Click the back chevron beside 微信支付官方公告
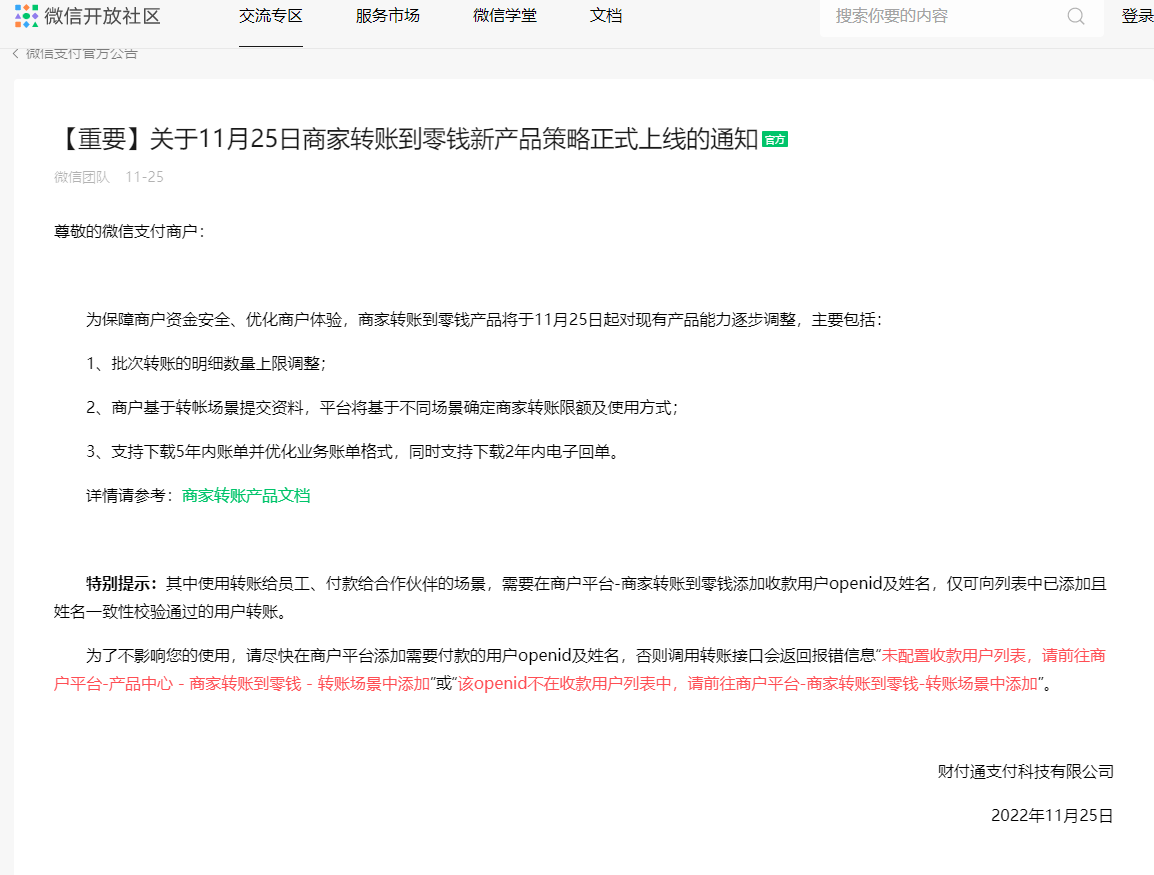This screenshot has height=875, width=1154. pyautogui.click(x=16, y=54)
